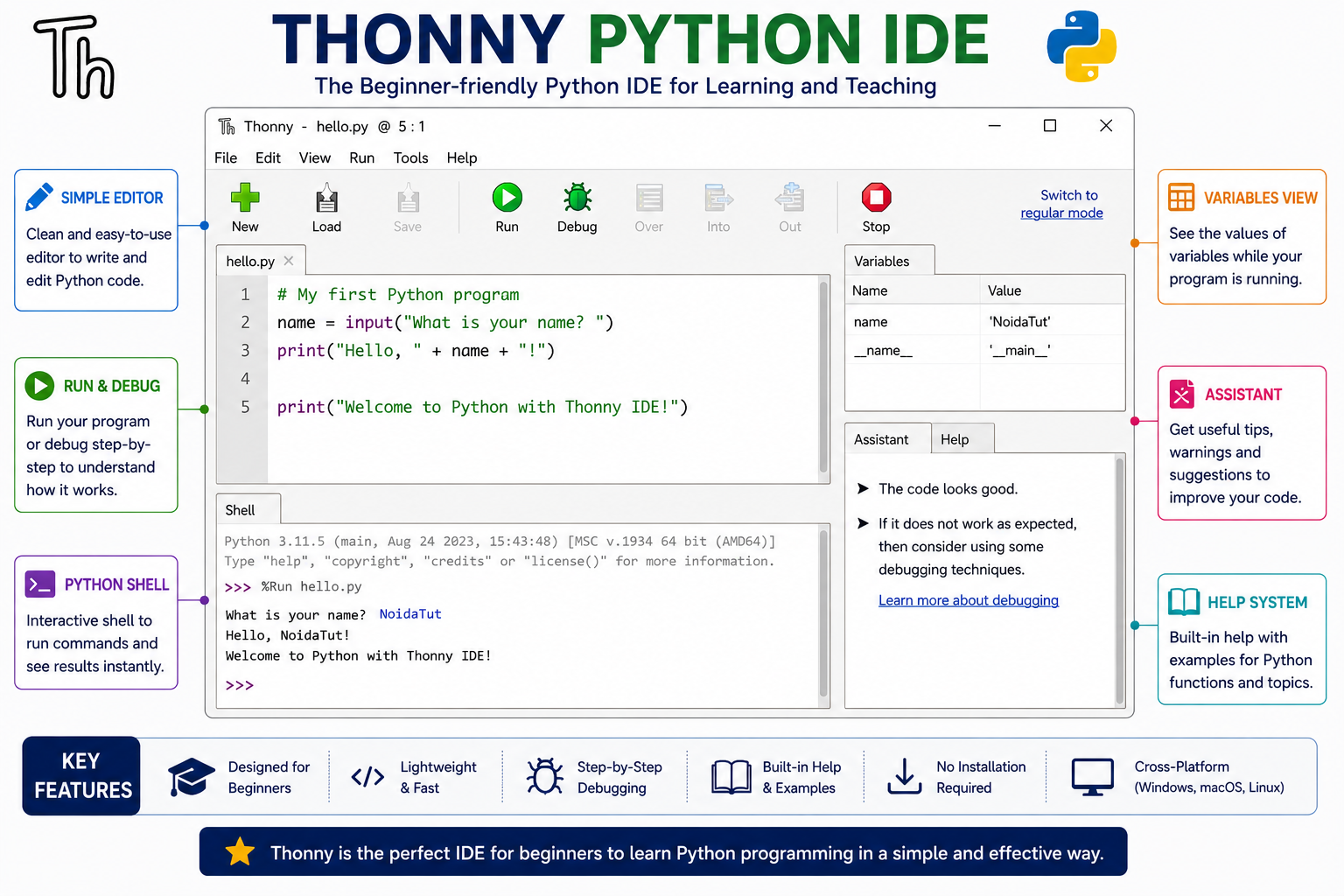
Task: Click the Load file toolbar icon
Action: point(326,199)
